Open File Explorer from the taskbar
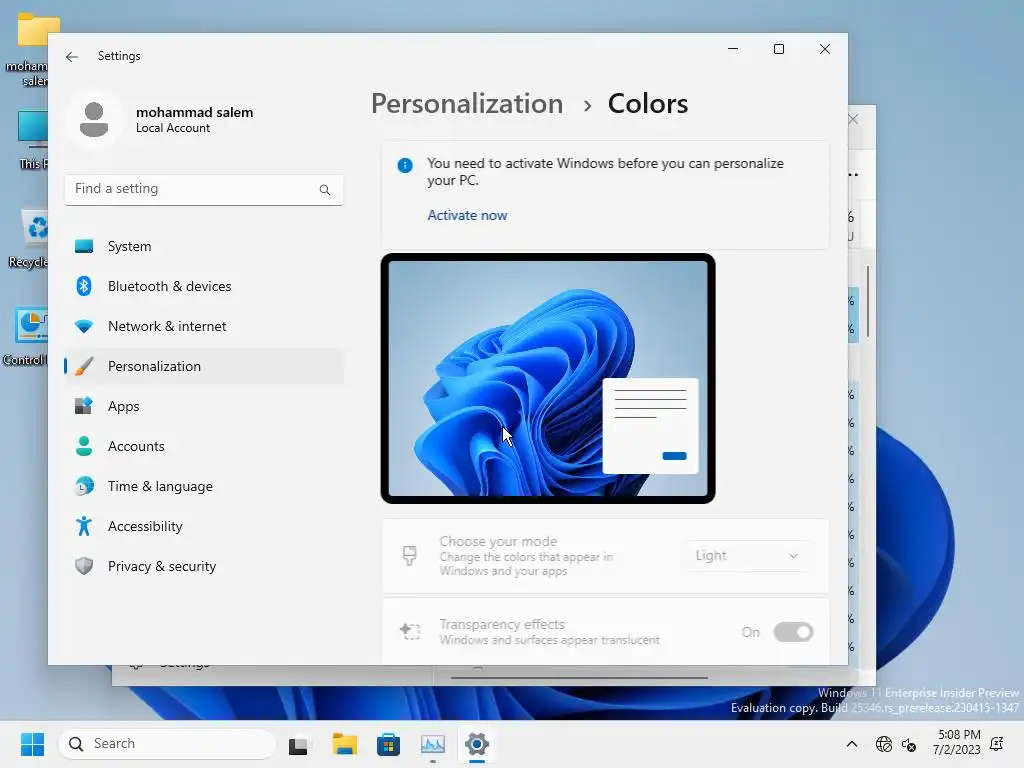The height and width of the screenshot is (768, 1024). [344, 744]
